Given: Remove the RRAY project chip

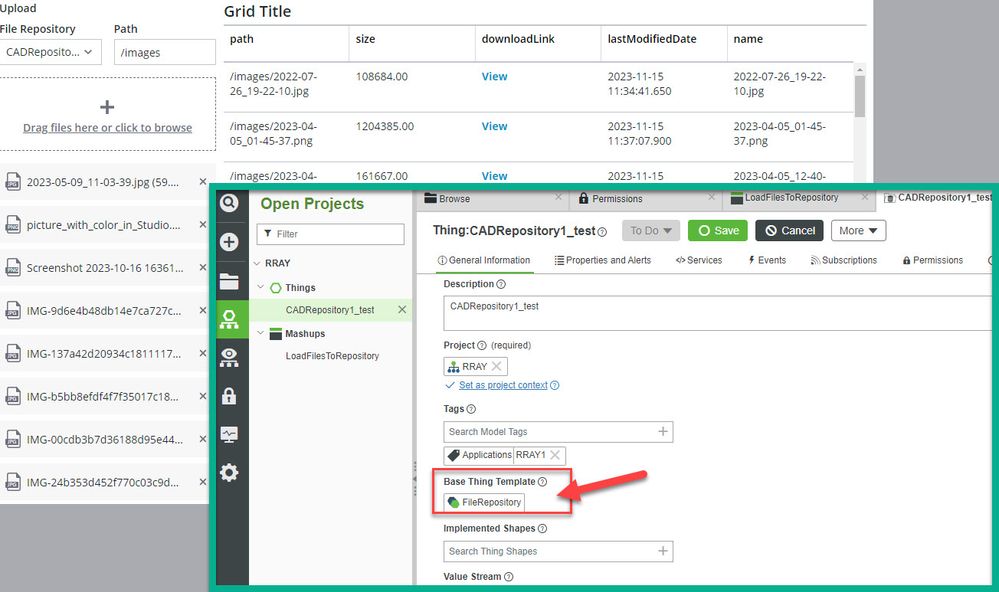Looking at the screenshot, I should tap(497, 366).
